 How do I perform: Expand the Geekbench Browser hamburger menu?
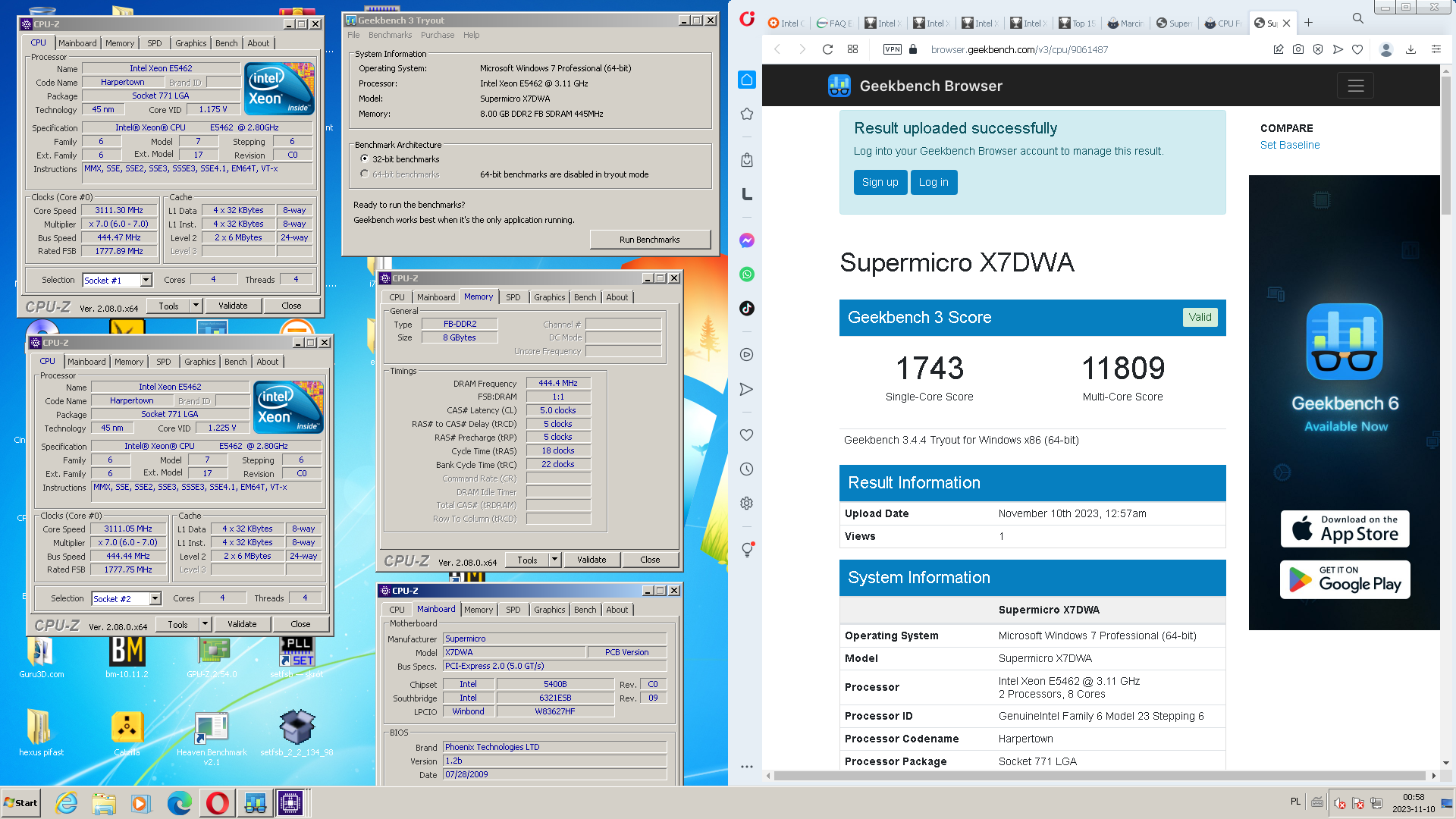1355,86
